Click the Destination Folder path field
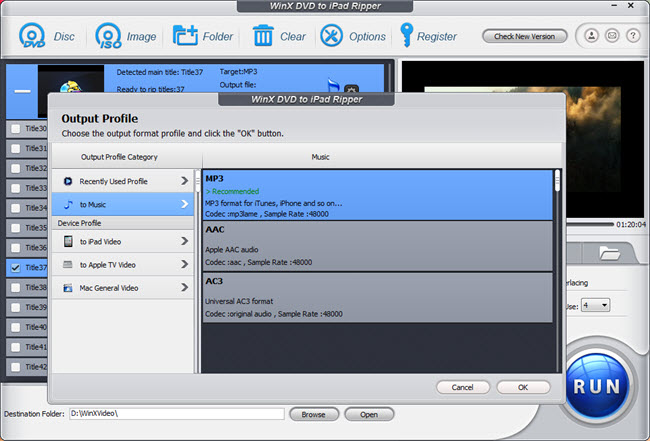The image size is (650, 441). pos(177,414)
